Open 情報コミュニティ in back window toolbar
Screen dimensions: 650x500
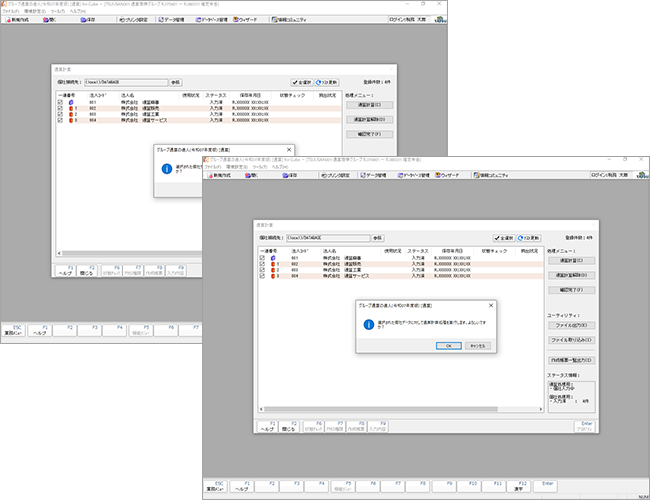289,20
